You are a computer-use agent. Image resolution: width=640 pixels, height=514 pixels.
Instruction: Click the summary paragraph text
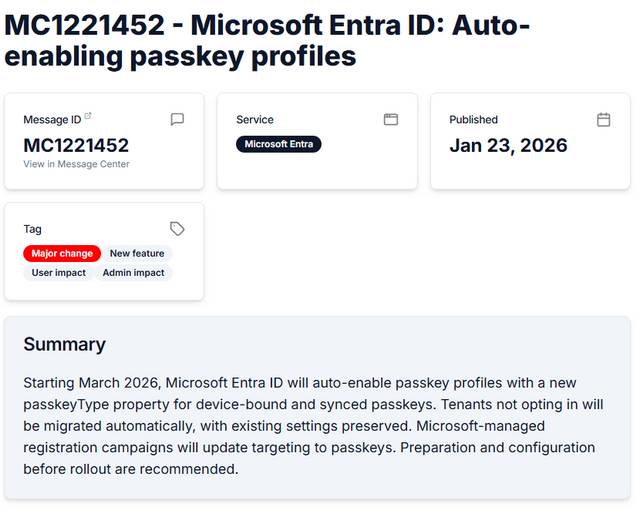click(314, 425)
